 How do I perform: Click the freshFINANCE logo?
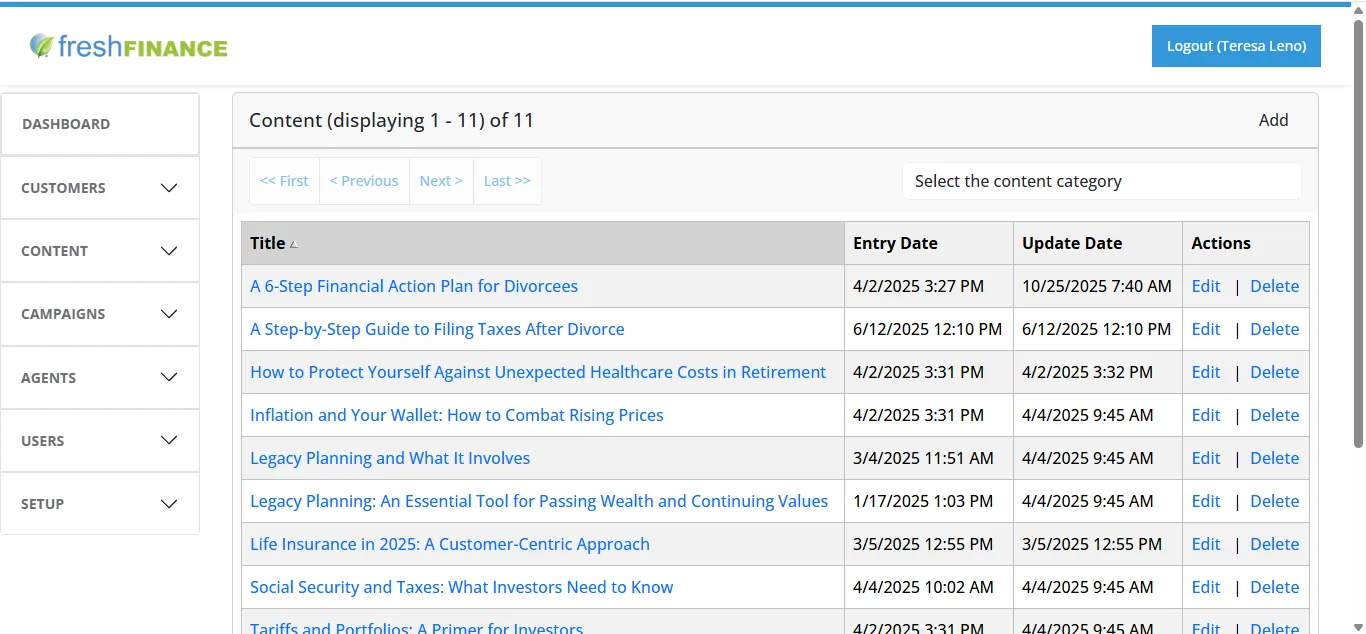(129, 46)
